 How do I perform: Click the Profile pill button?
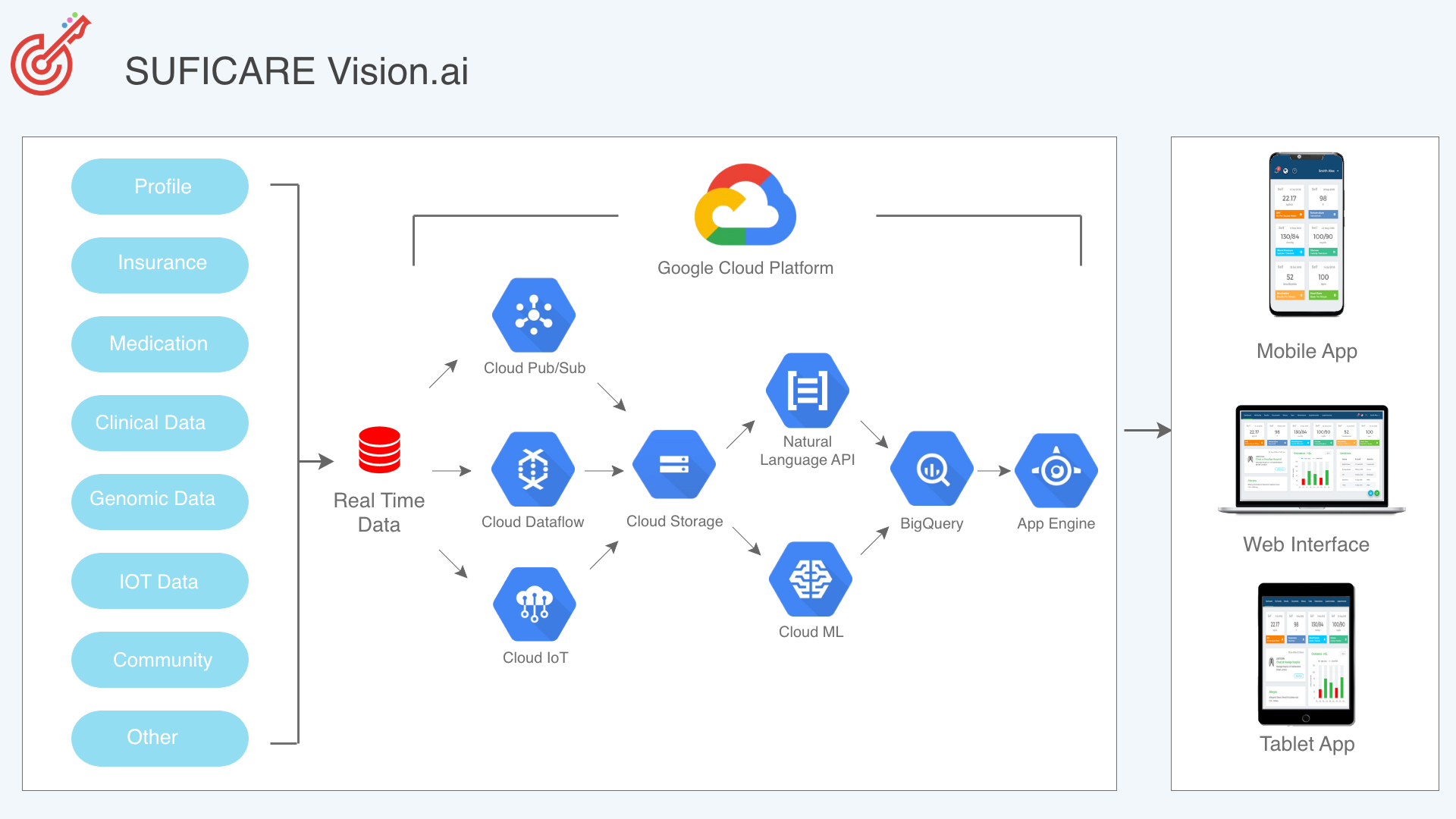click(160, 187)
